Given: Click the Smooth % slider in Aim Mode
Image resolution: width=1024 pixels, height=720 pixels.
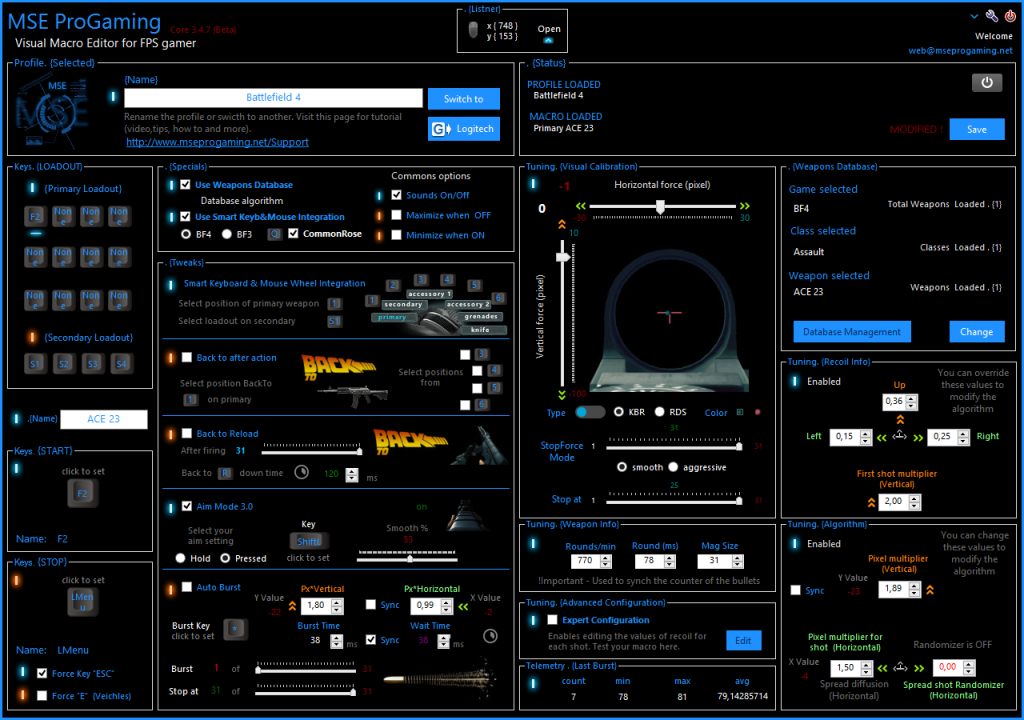Looking at the screenshot, I should point(408,559).
